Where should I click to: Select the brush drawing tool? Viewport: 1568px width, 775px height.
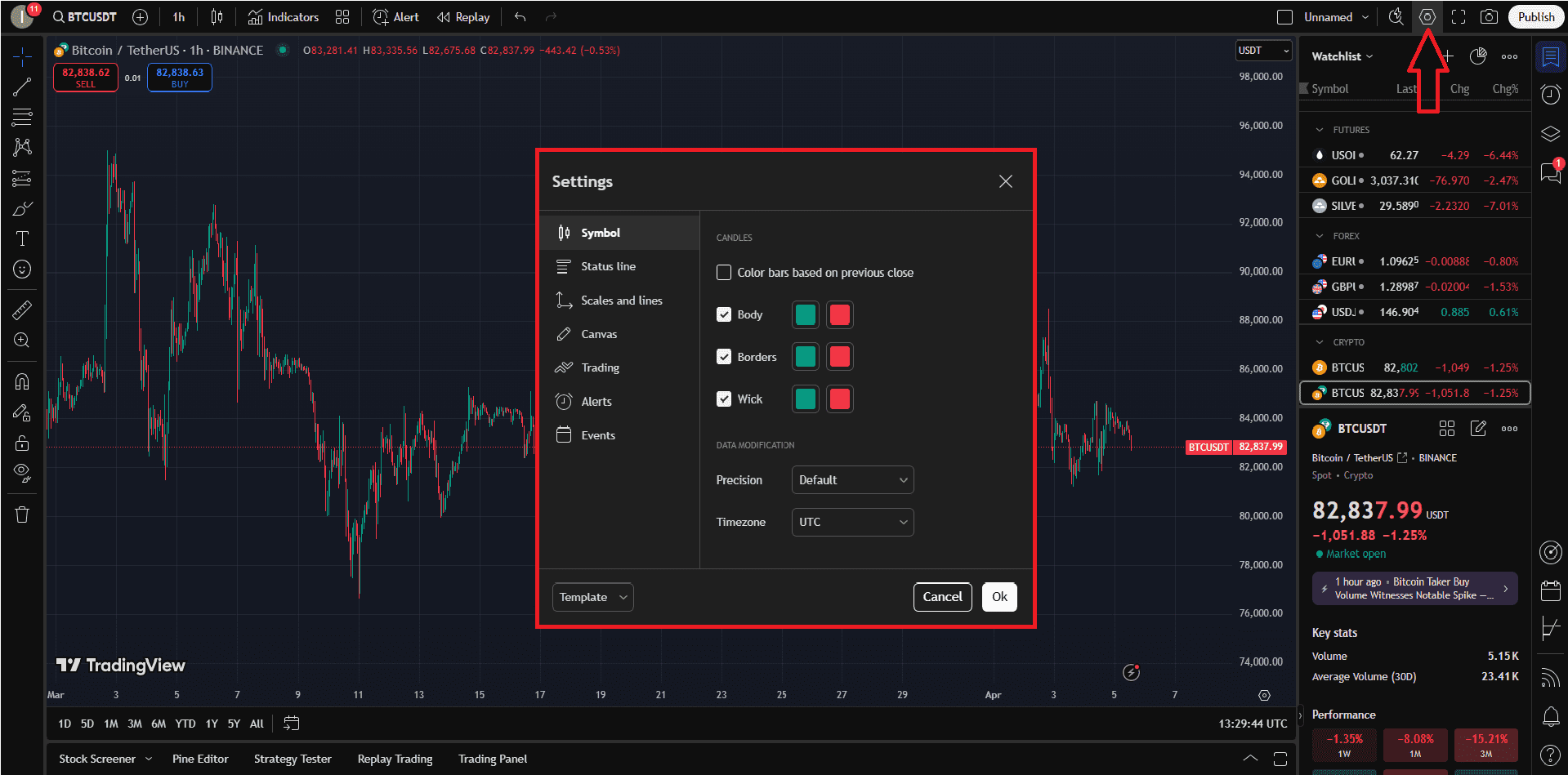tap(22, 208)
